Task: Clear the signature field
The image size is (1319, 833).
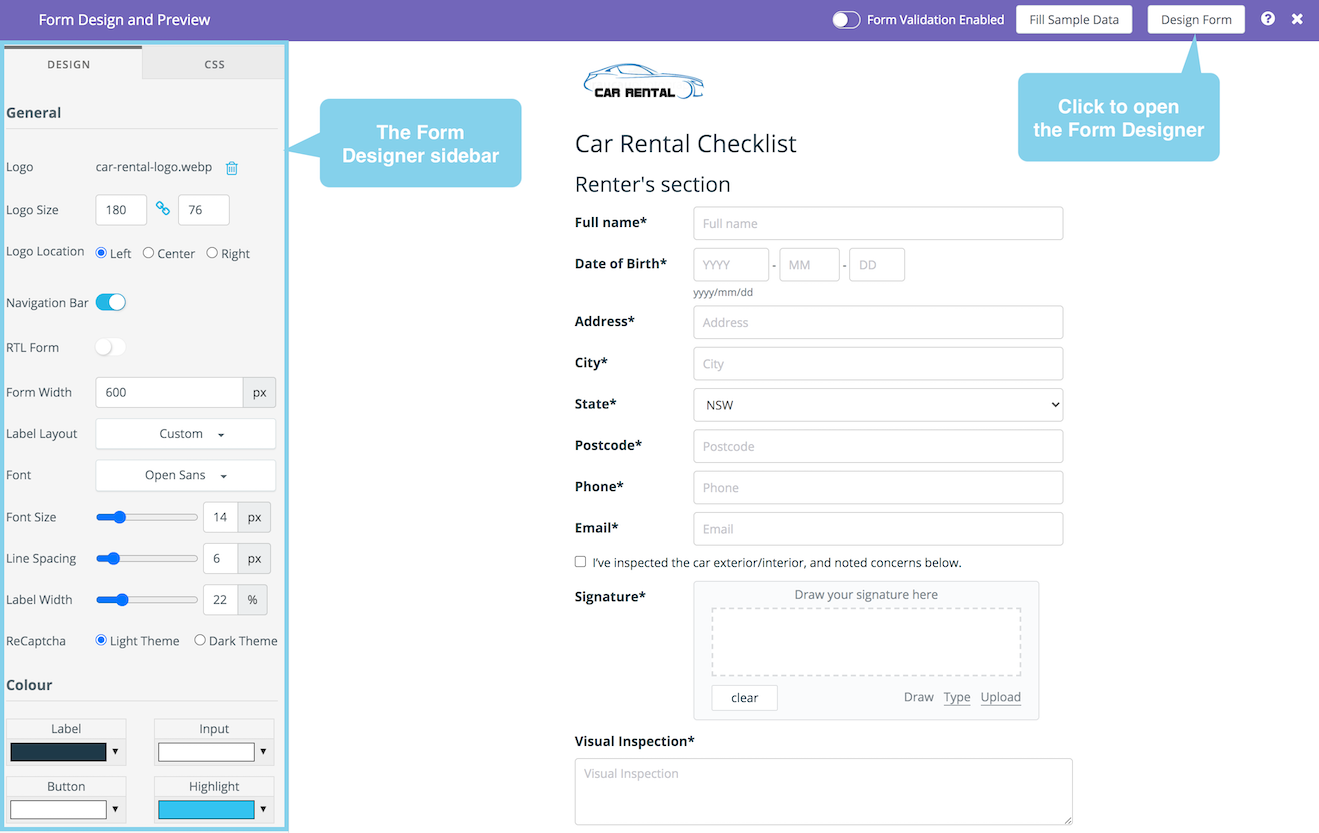Action: [x=744, y=697]
